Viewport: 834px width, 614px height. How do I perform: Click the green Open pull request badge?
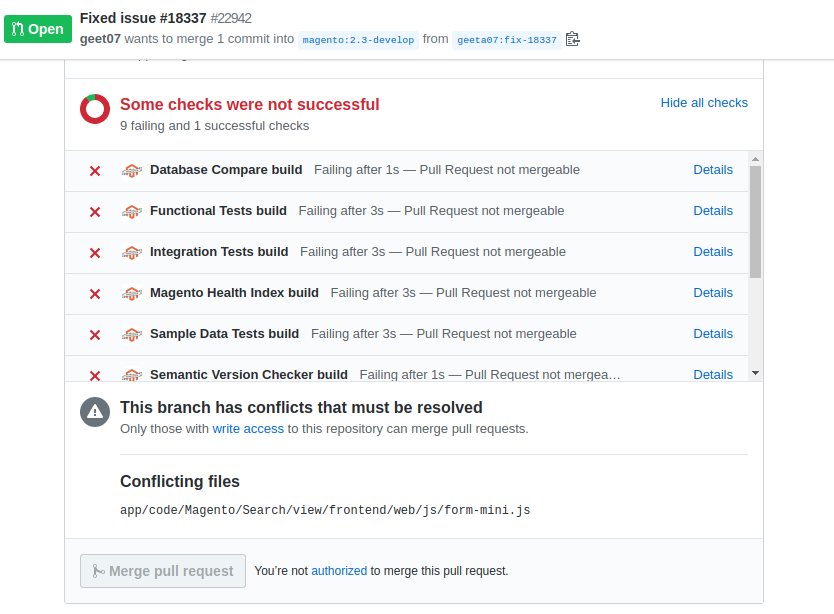[38, 29]
